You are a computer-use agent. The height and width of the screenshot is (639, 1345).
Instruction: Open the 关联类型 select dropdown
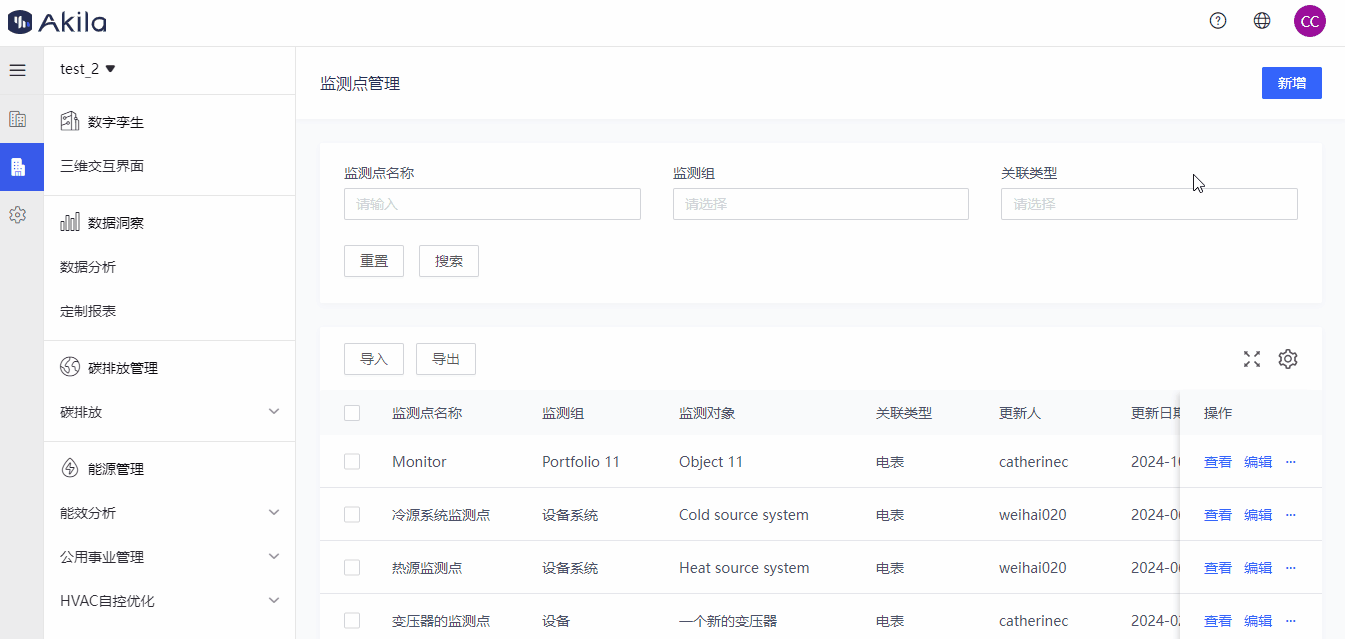click(1148, 204)
